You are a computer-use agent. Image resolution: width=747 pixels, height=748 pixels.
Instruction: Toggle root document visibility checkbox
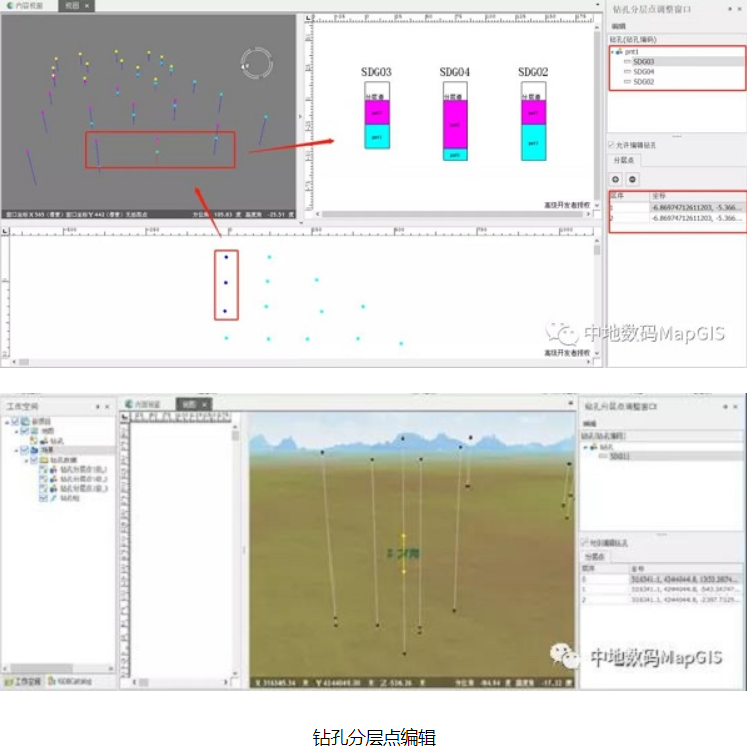click(15, 421)
